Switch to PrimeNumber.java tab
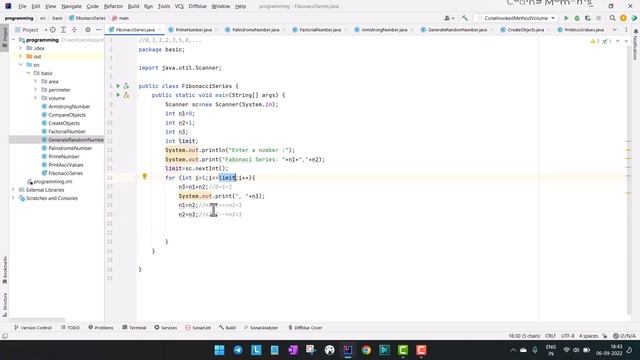The image size is (640, 360). (x=193, y=30)
